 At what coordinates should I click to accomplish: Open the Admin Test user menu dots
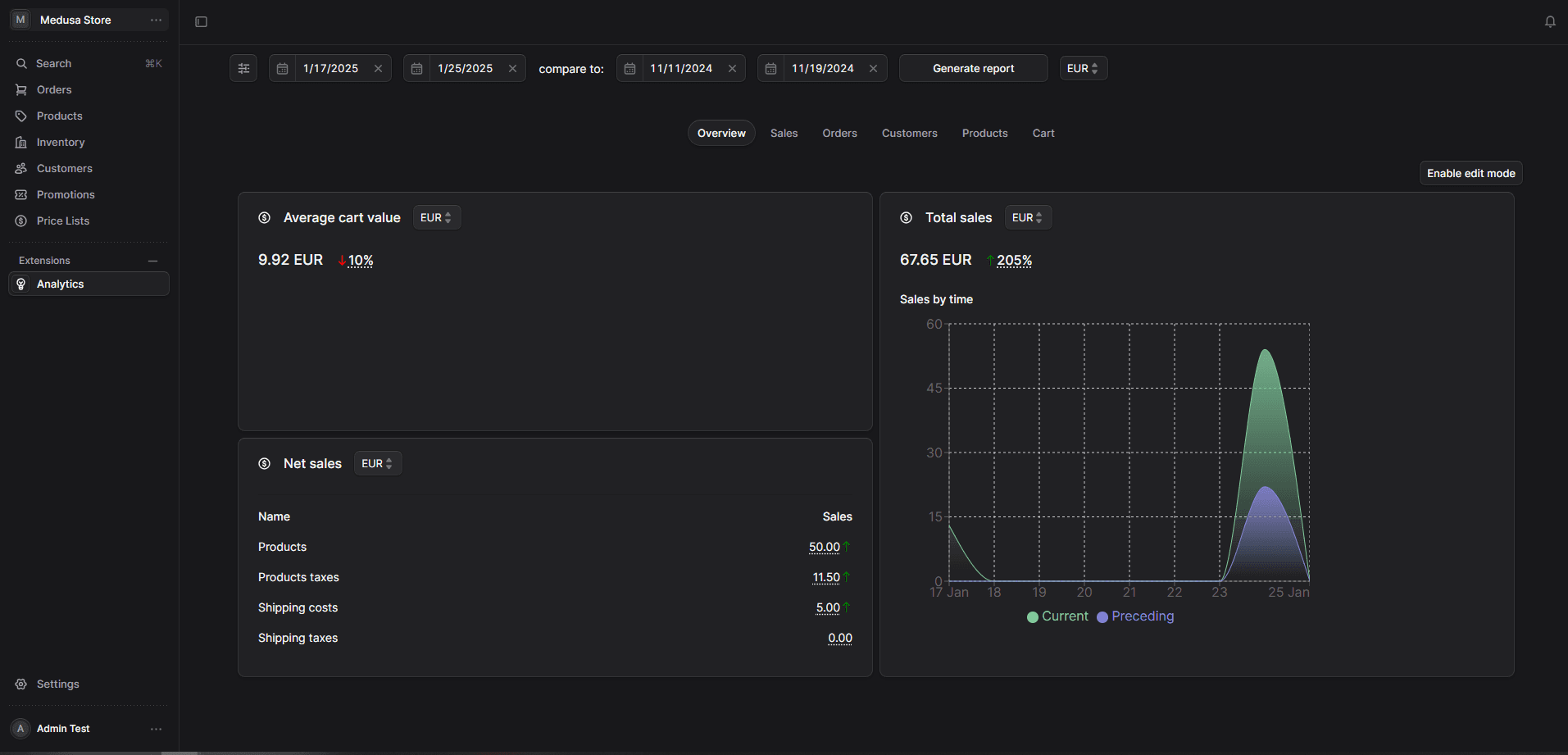156,729
